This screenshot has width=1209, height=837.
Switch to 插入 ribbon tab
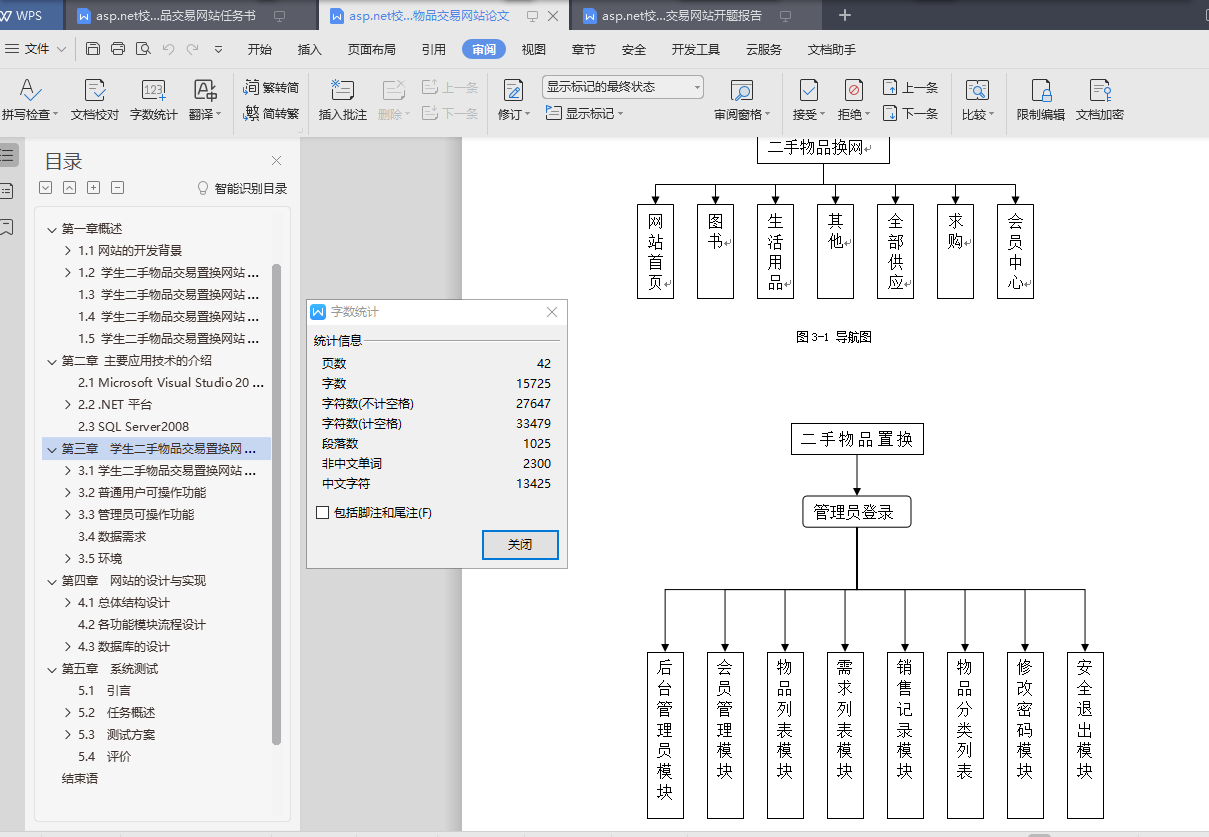tap(310, 49)
